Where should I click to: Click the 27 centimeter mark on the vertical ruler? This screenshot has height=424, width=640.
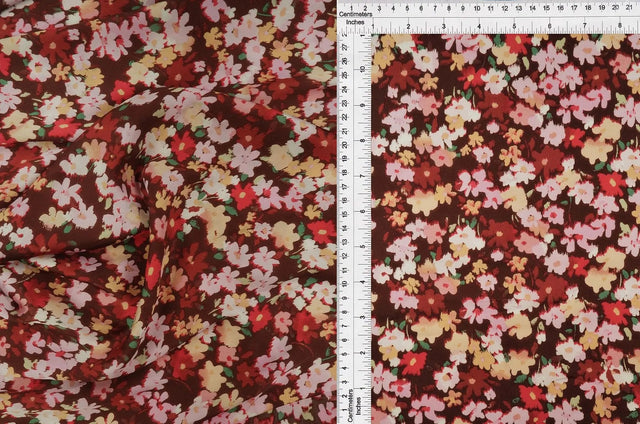(343, 46)
